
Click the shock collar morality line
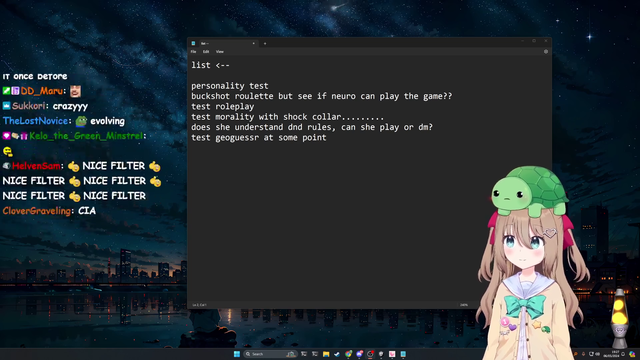pyautogui.click(x=287, y=117)
